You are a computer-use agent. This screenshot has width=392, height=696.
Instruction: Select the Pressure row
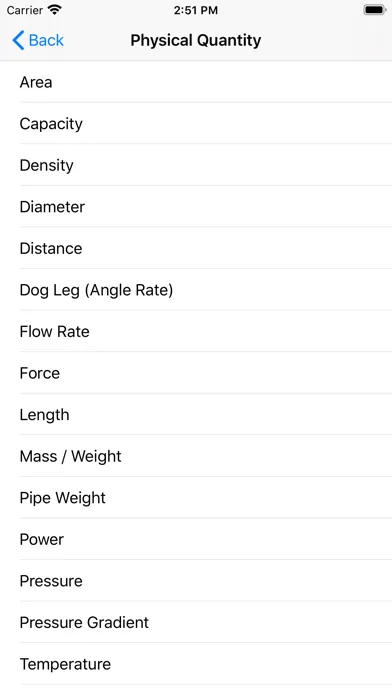(196, 581)
